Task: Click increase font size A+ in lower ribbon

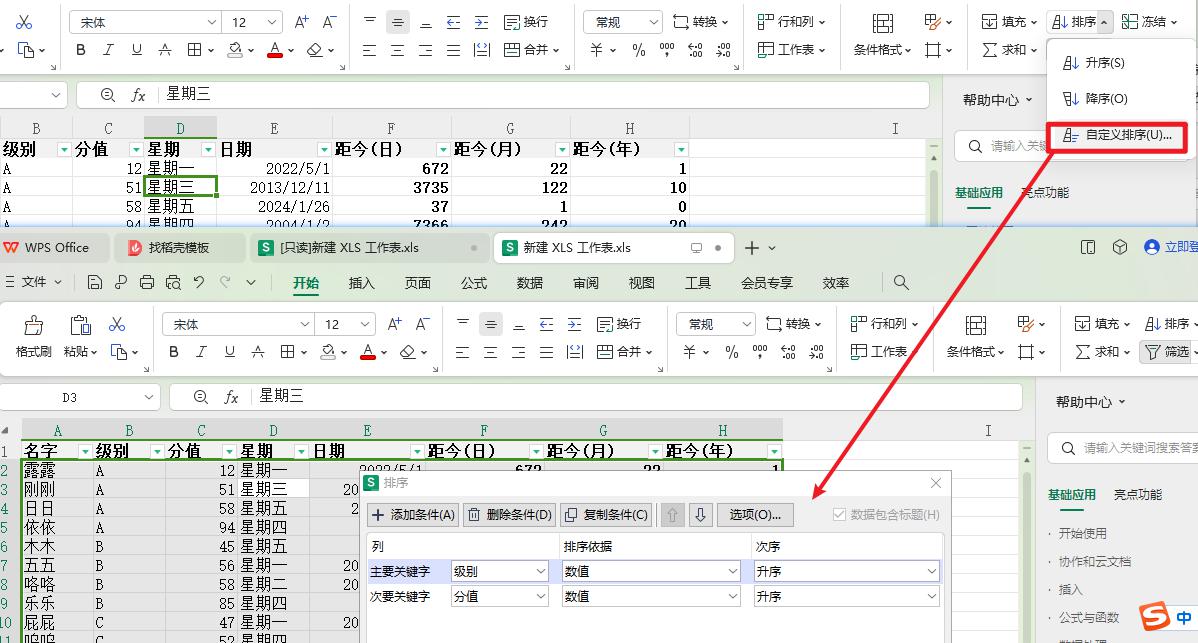Action: click(x=394, y=325)
